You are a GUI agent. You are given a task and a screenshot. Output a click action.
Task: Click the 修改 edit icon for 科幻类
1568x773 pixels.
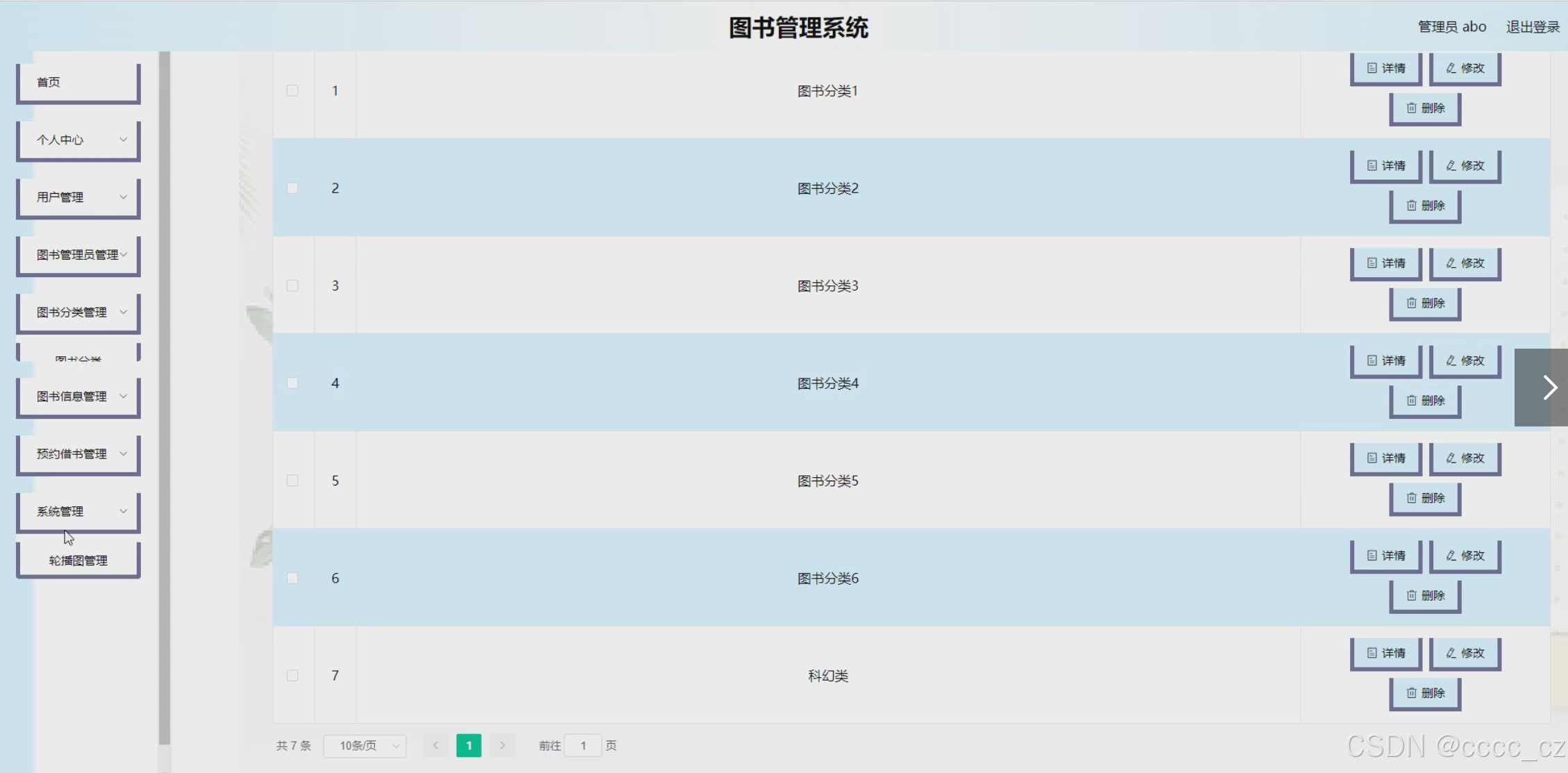coord(1451,653)
